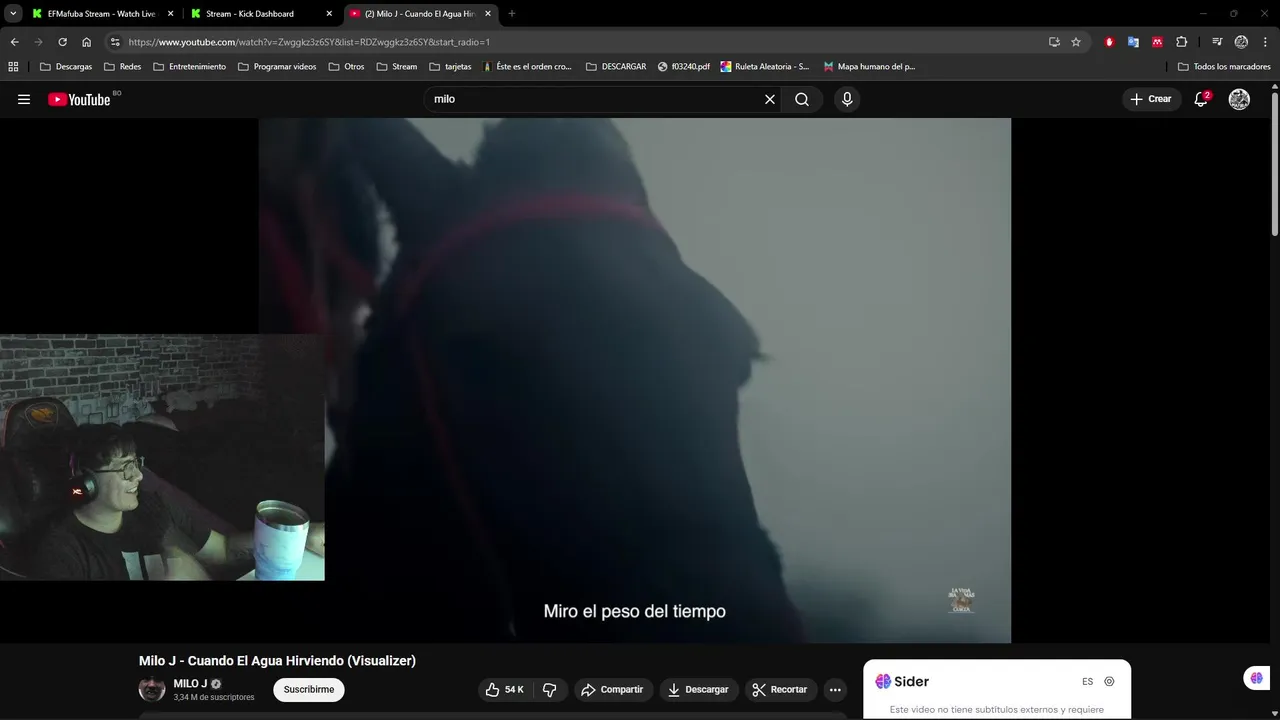Open the DESCARGAR bookmark folder
This screenshot has width=1280, height=720.
point(616,67)
